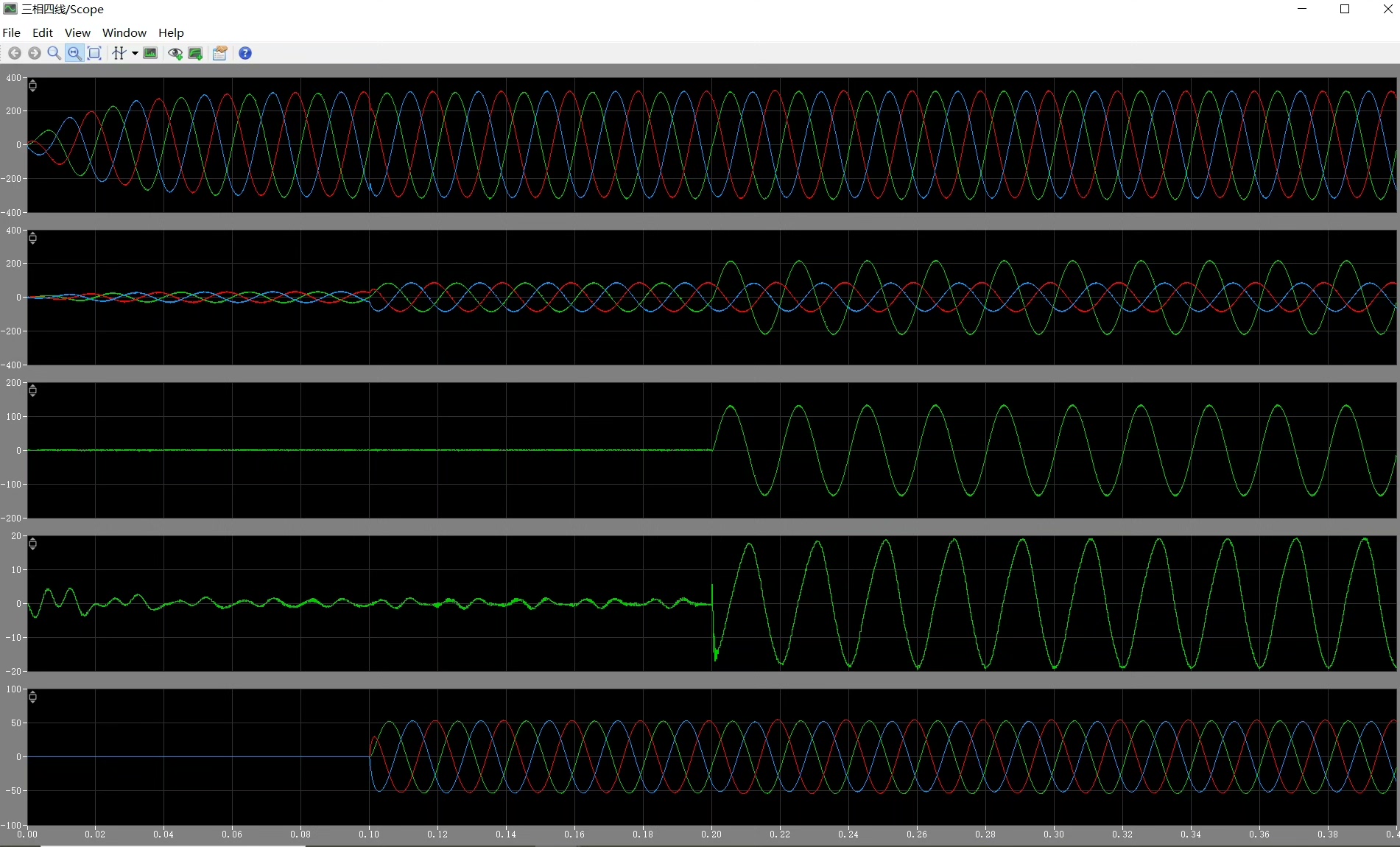1400x847 pixels.
Task: Click the 0.16 time axis label
Action: [574, 834]
